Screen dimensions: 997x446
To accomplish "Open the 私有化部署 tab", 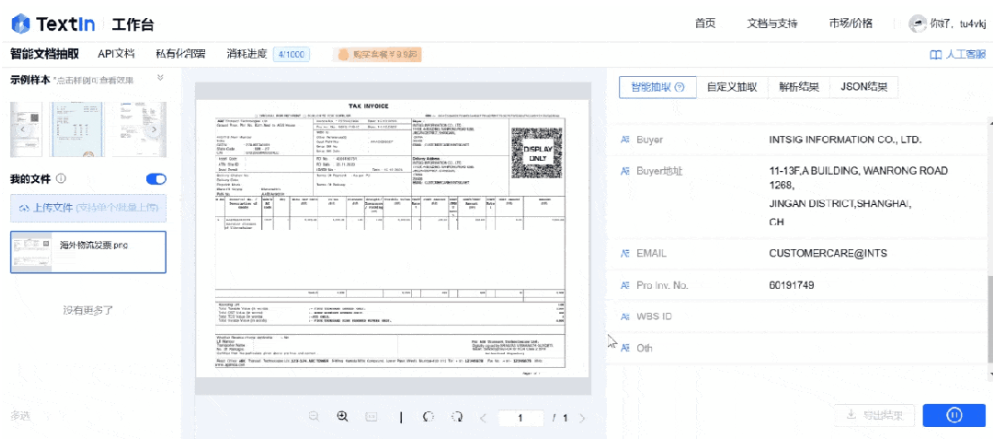I will [x=181, y=54].
